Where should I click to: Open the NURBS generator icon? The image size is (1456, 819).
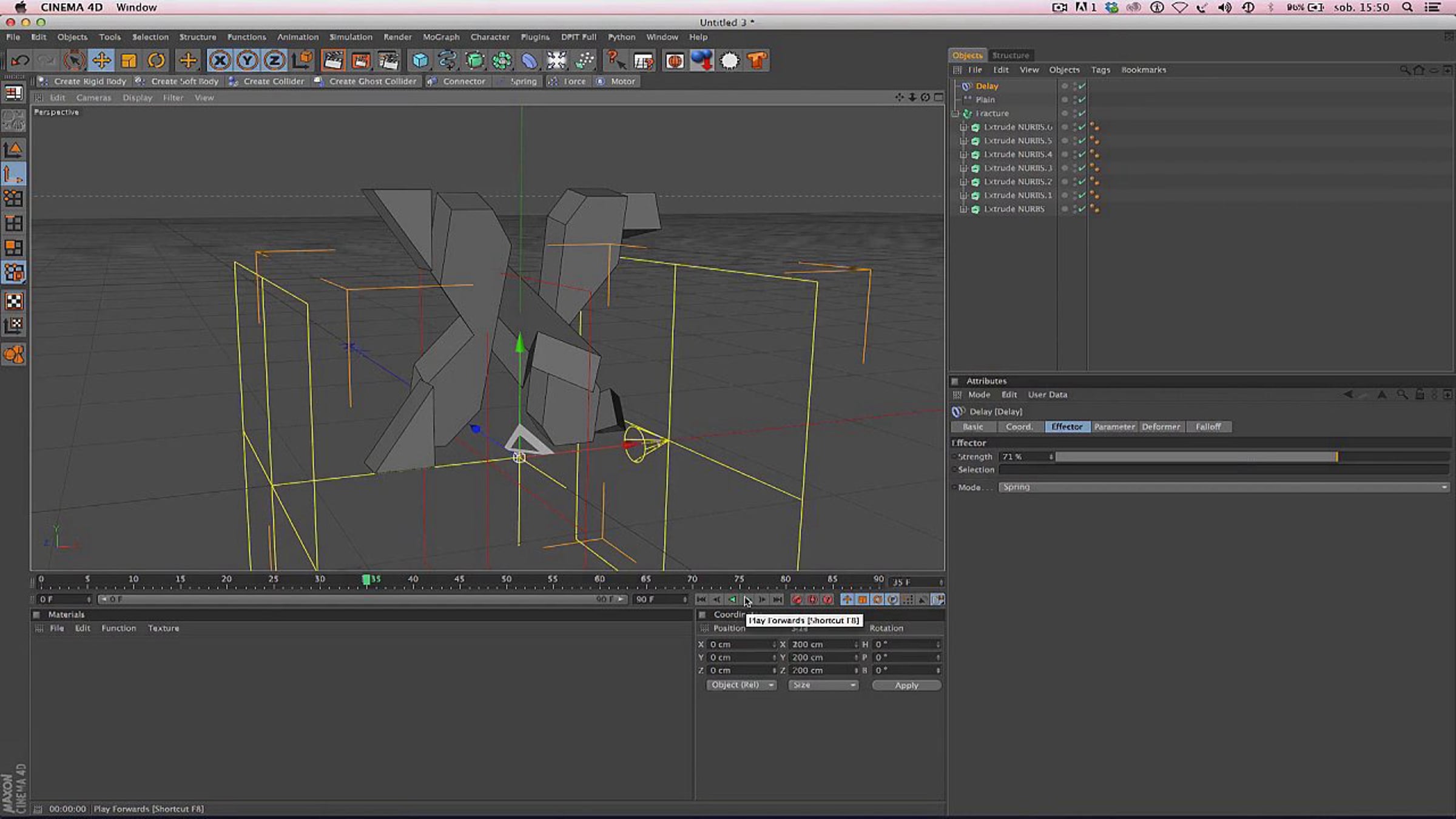(x=475, y=61)
